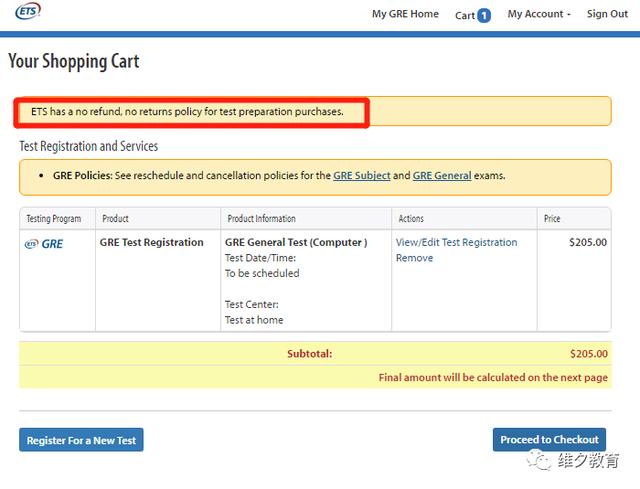Screen dimensions: 640x489
Task: Click the ETS logo in header
Action: coord(28,11)
